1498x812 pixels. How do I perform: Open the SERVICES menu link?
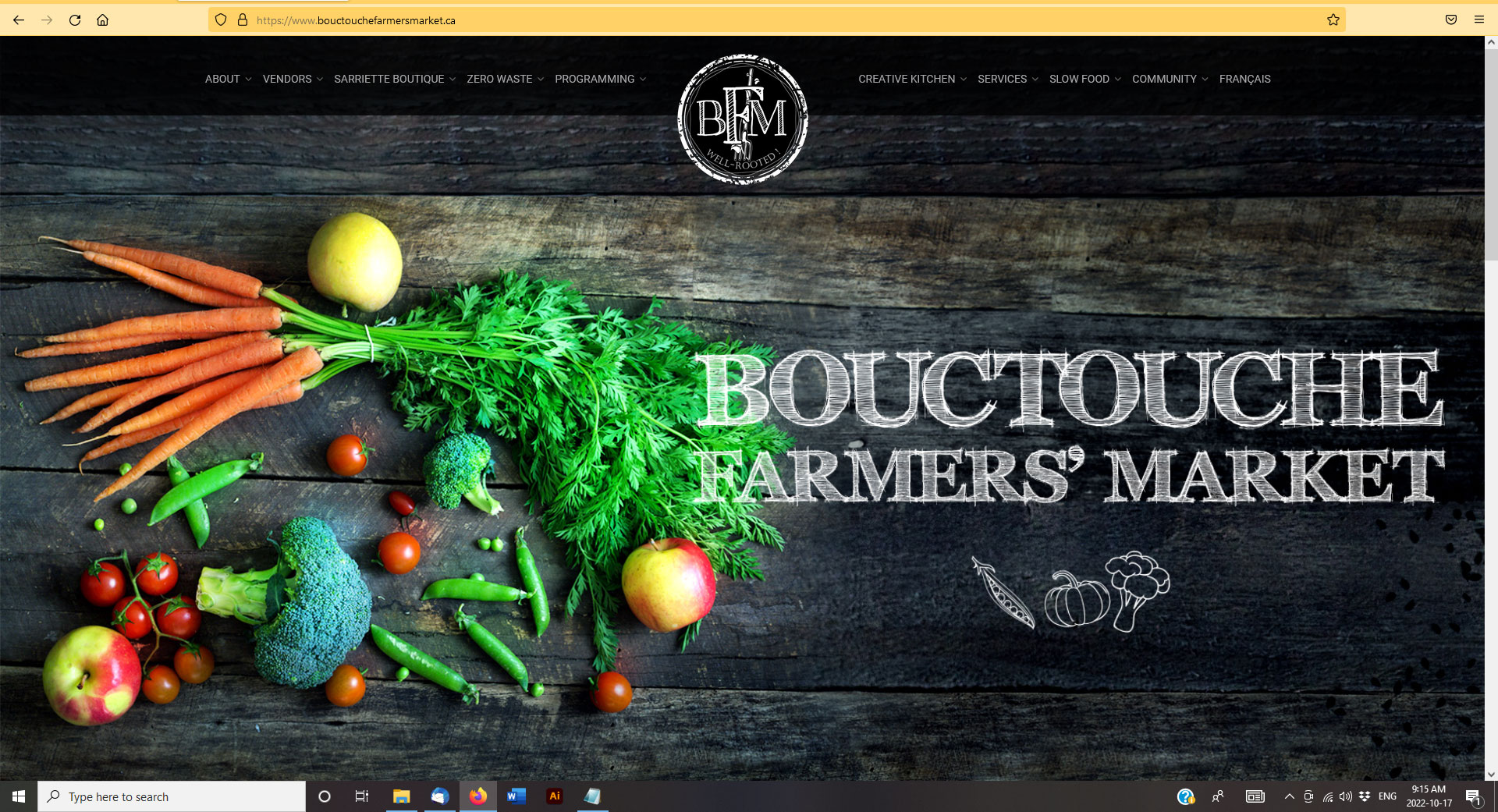tap(1003, 79)
